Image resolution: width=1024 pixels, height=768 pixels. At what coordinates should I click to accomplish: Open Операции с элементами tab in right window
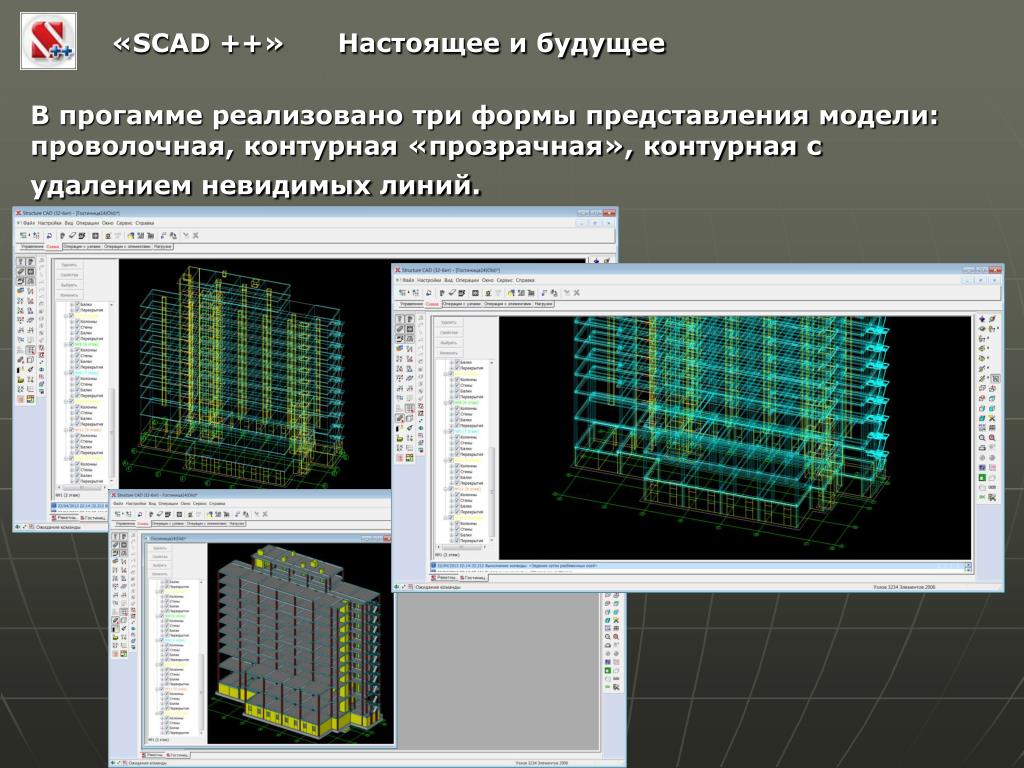point(507,304)
